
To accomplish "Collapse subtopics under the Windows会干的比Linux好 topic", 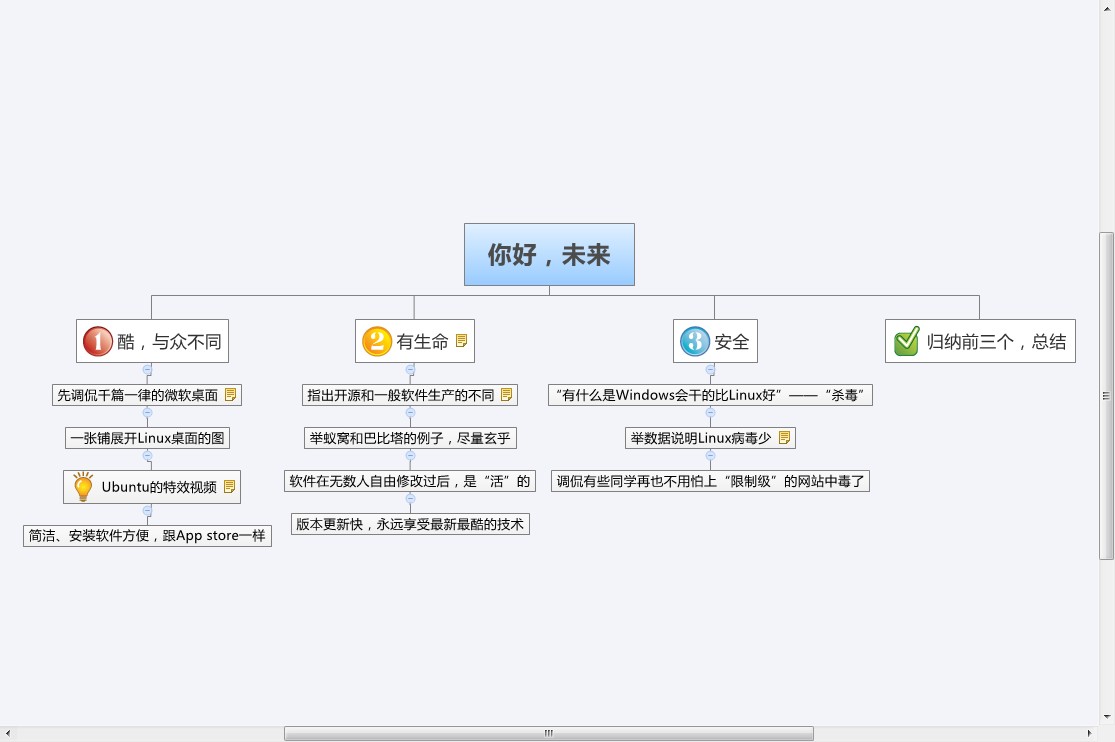I will (710, 413).
